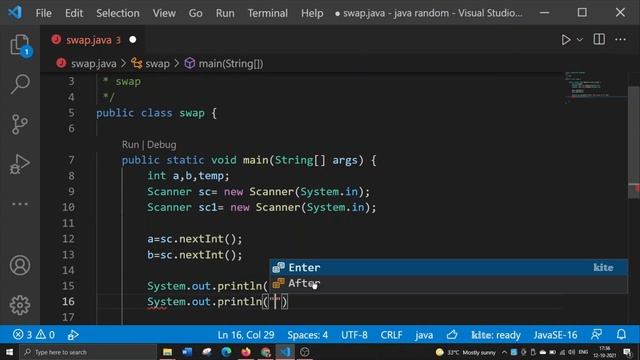Click the errors and warnings indicator

(34, 335)
